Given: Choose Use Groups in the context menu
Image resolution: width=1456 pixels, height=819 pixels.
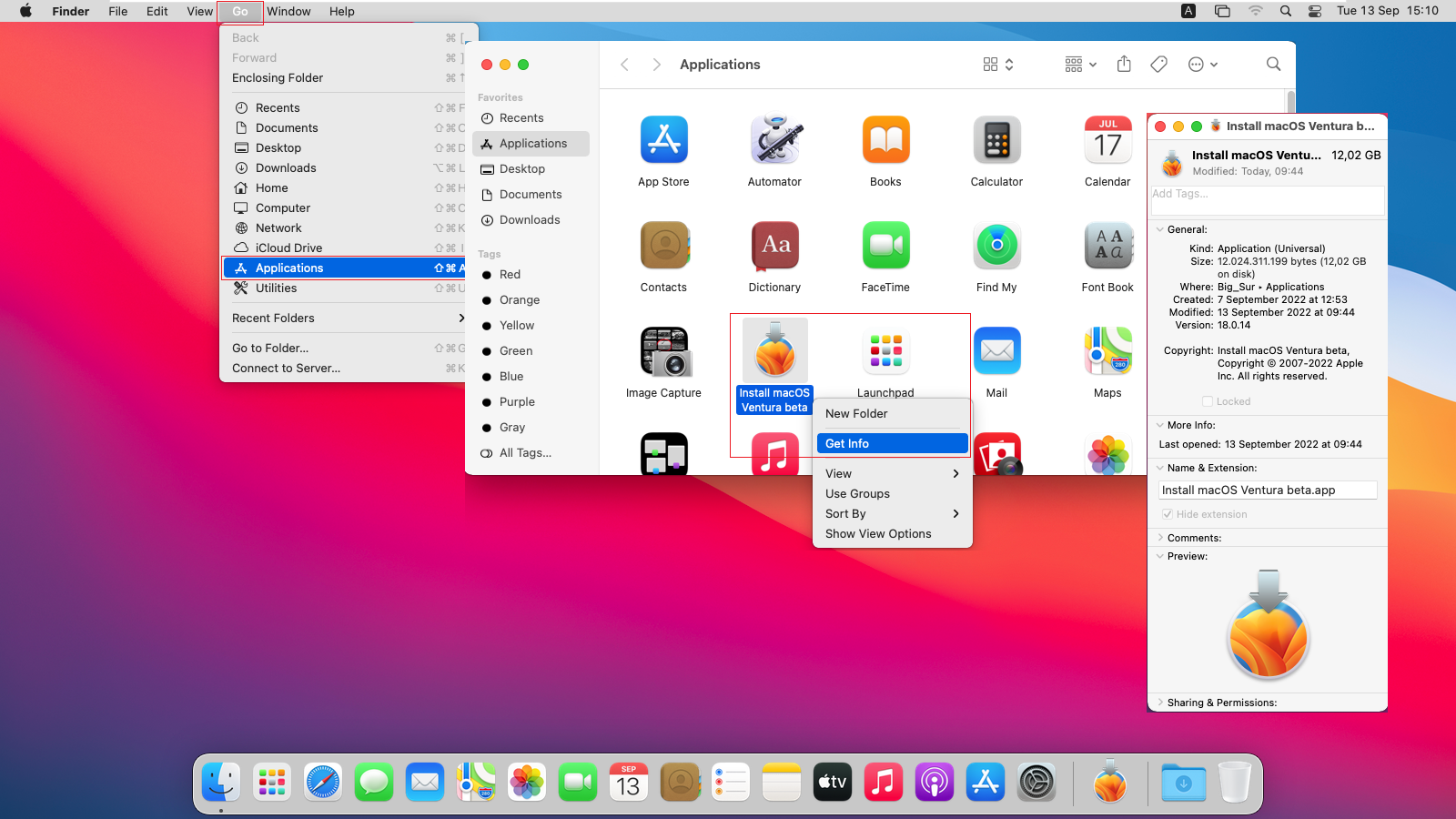Looking at the screenshot, I should coord(892,493).
